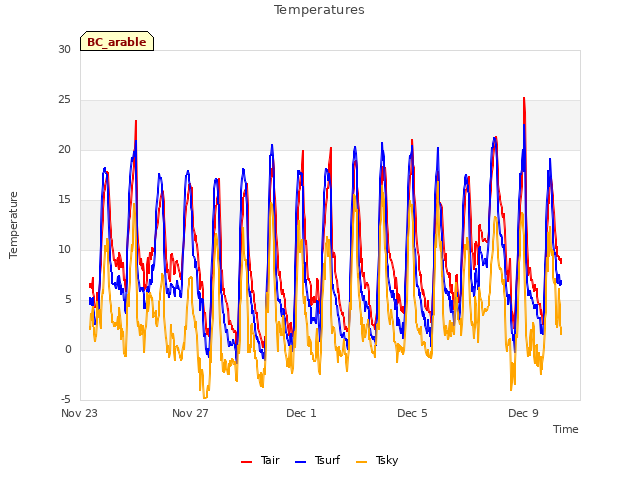Image resolution: width=640 pixels, height=480 pixels.
Task: Click the blue Tsurf legend color marker
Action: click(x=300, y=462)
